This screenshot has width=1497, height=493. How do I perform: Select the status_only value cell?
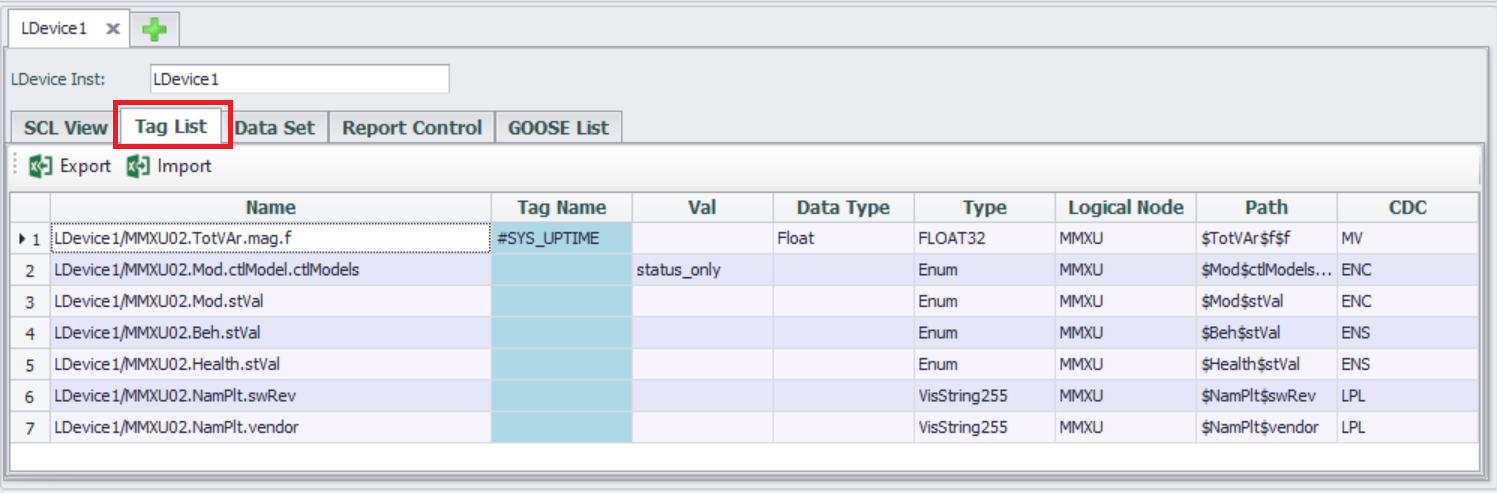(x=702, y=270)
